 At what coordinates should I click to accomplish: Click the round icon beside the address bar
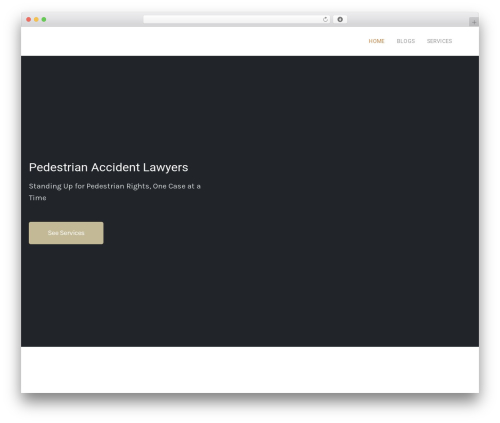click(x=340, y=20)
